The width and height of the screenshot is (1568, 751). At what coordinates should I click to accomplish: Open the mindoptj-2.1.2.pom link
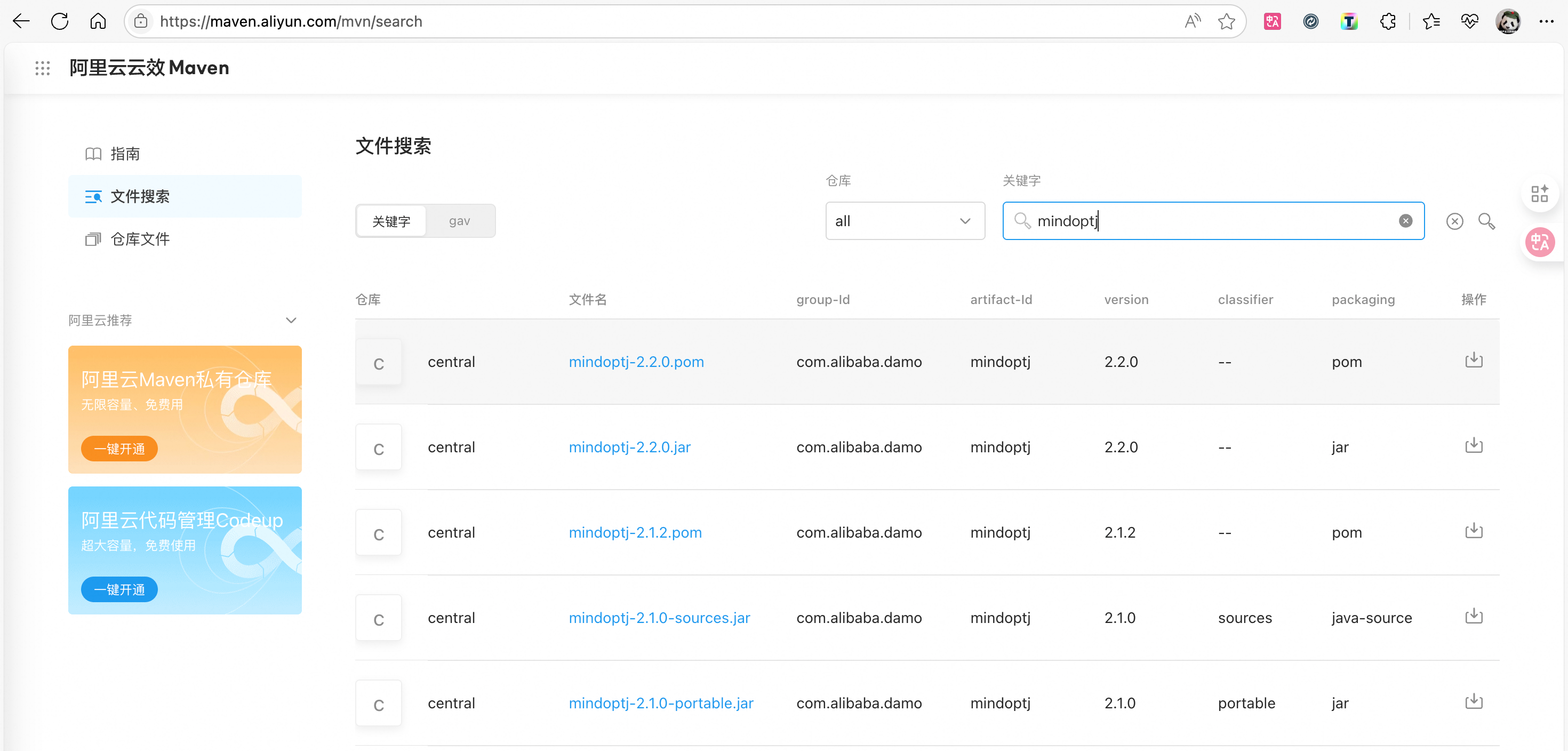click(635, 532)
